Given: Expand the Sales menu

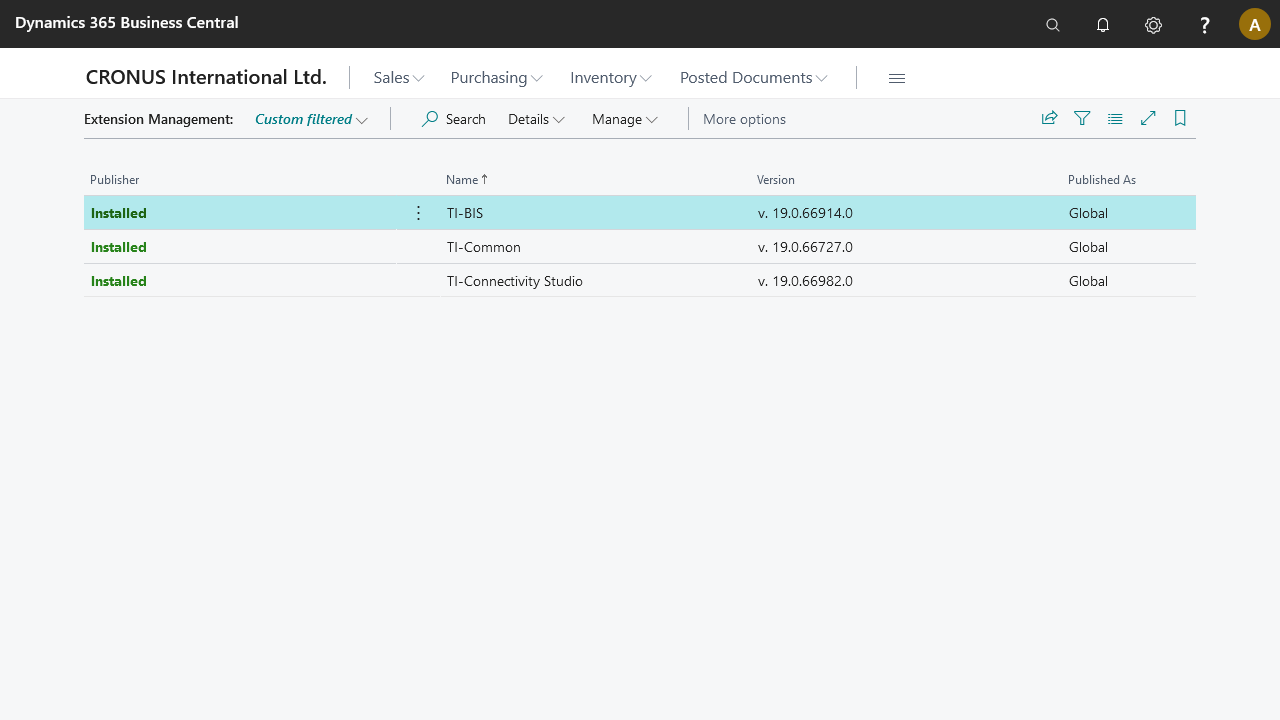Looking at the screenshot, I should pos(399,78).
